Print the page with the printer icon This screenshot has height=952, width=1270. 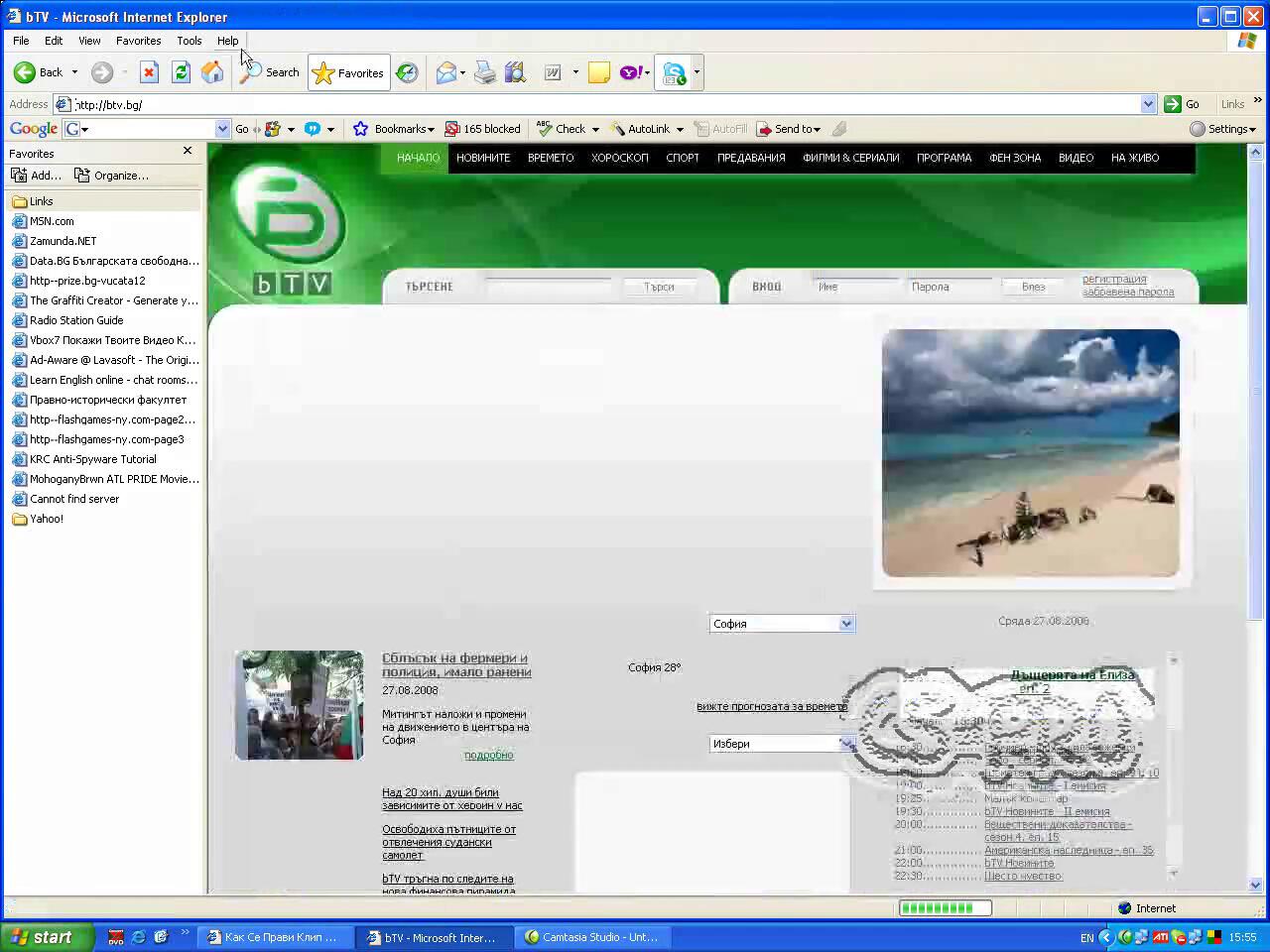tap(484, 72)
